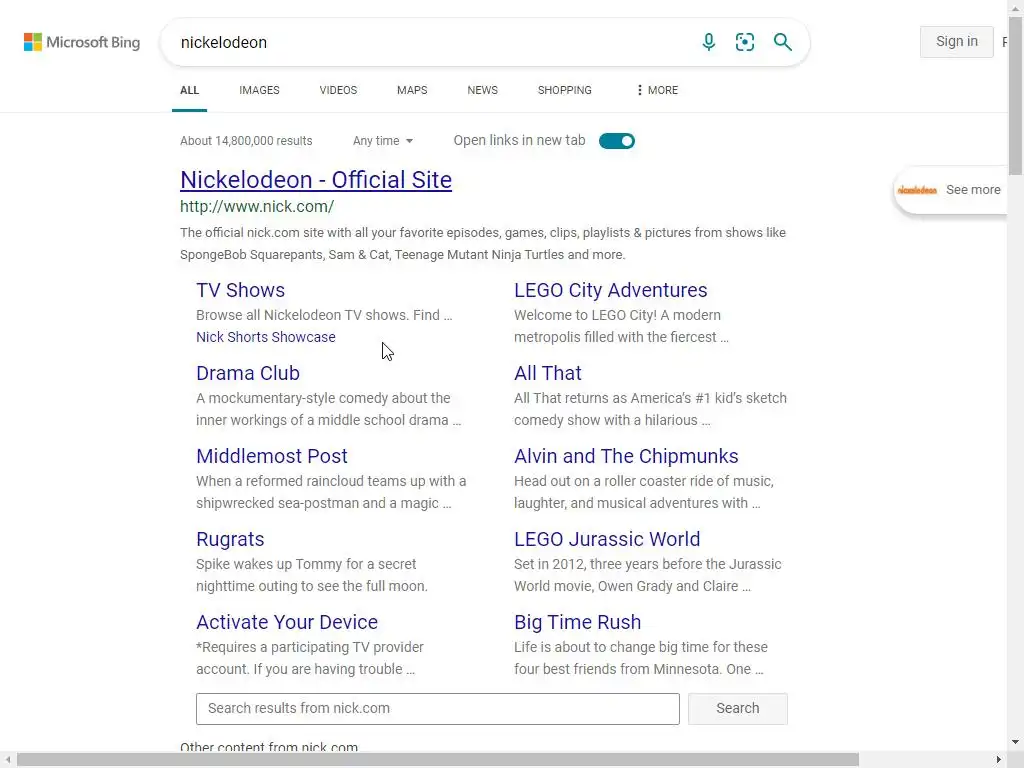Open the Big Time Rush link
The width and height of the screenshot is (1024, 768).
[x=577, y=622]
